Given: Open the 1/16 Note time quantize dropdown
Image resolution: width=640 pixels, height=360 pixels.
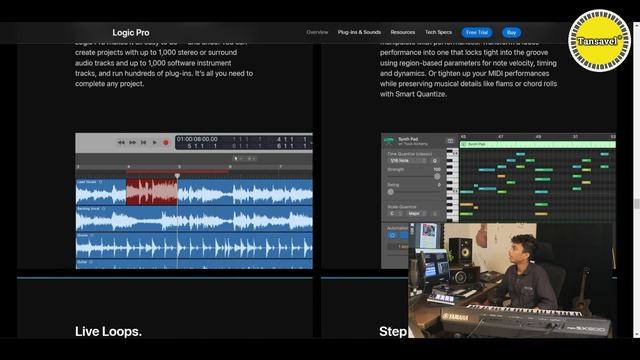Looking at the screenshot, I should [x=407, y=161].
